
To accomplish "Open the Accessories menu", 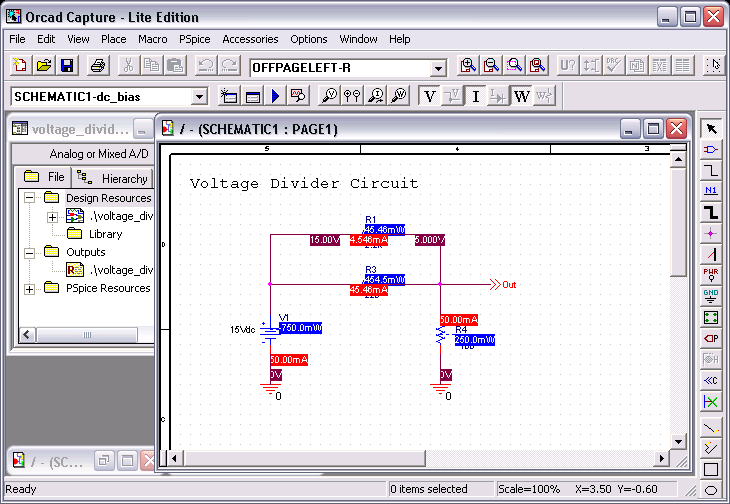I will 250,39.
